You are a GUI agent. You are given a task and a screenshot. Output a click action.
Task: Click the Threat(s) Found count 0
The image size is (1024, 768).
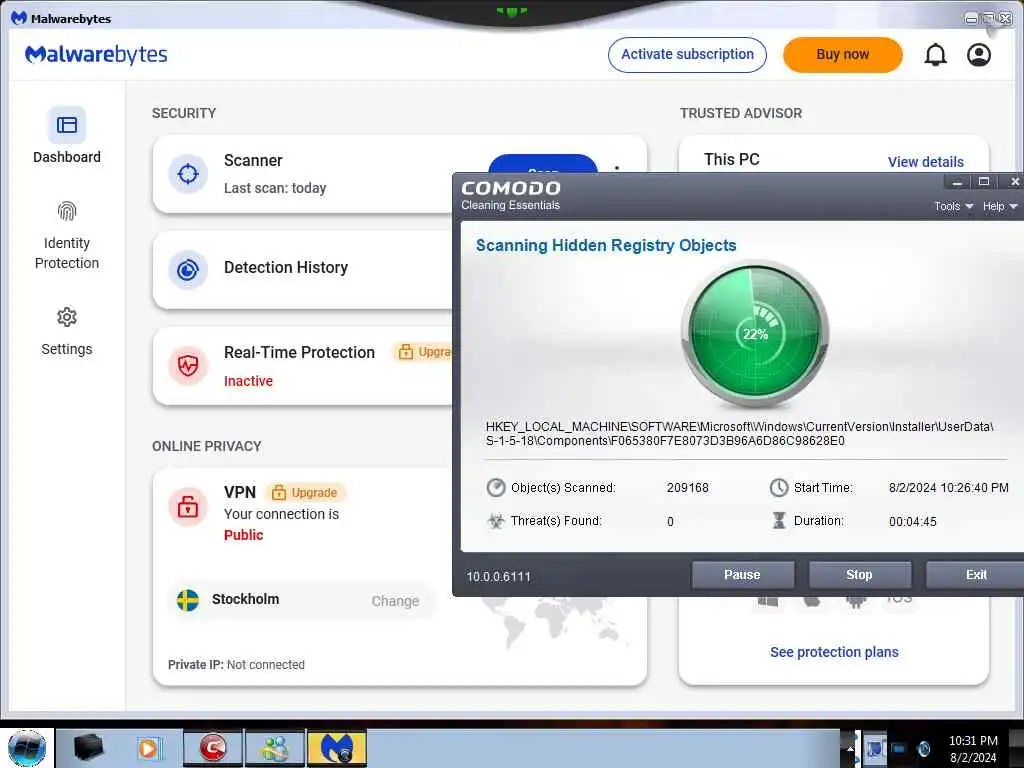(670, 522)
